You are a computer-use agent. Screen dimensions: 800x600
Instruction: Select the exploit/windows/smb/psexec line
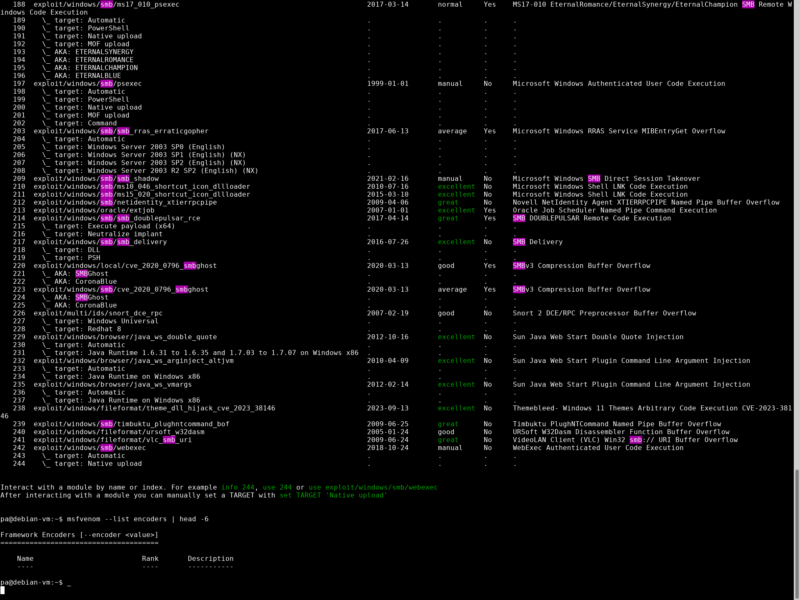coord(88,83)
